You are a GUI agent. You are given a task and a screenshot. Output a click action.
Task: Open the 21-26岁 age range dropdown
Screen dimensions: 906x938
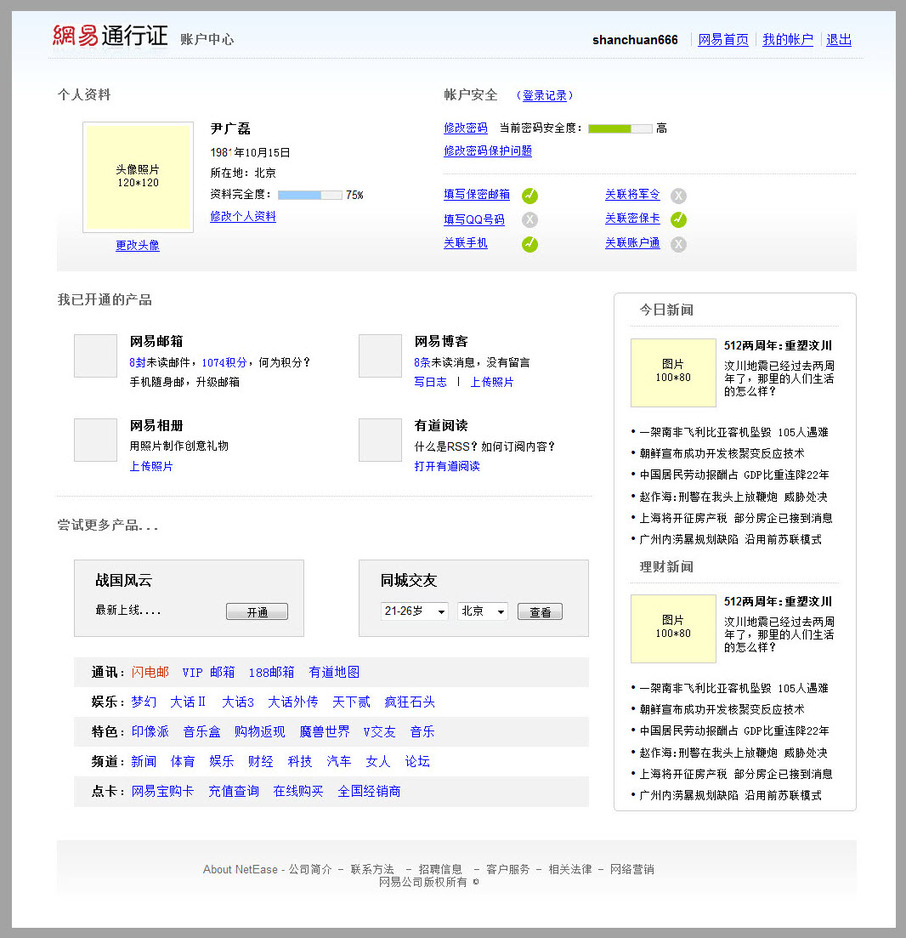(414, 611)
